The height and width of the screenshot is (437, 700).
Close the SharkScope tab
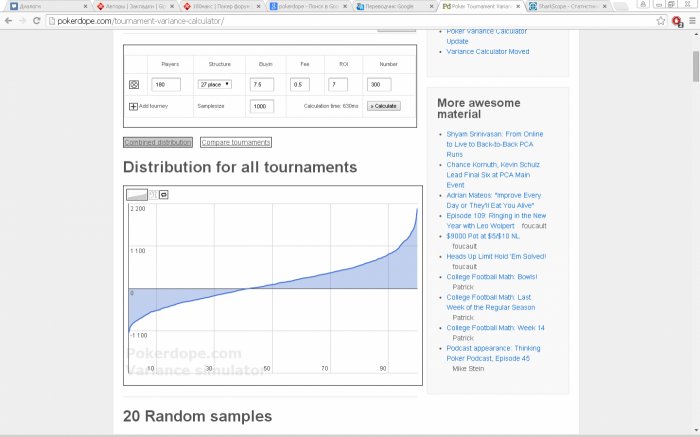(x=605, y=7)
